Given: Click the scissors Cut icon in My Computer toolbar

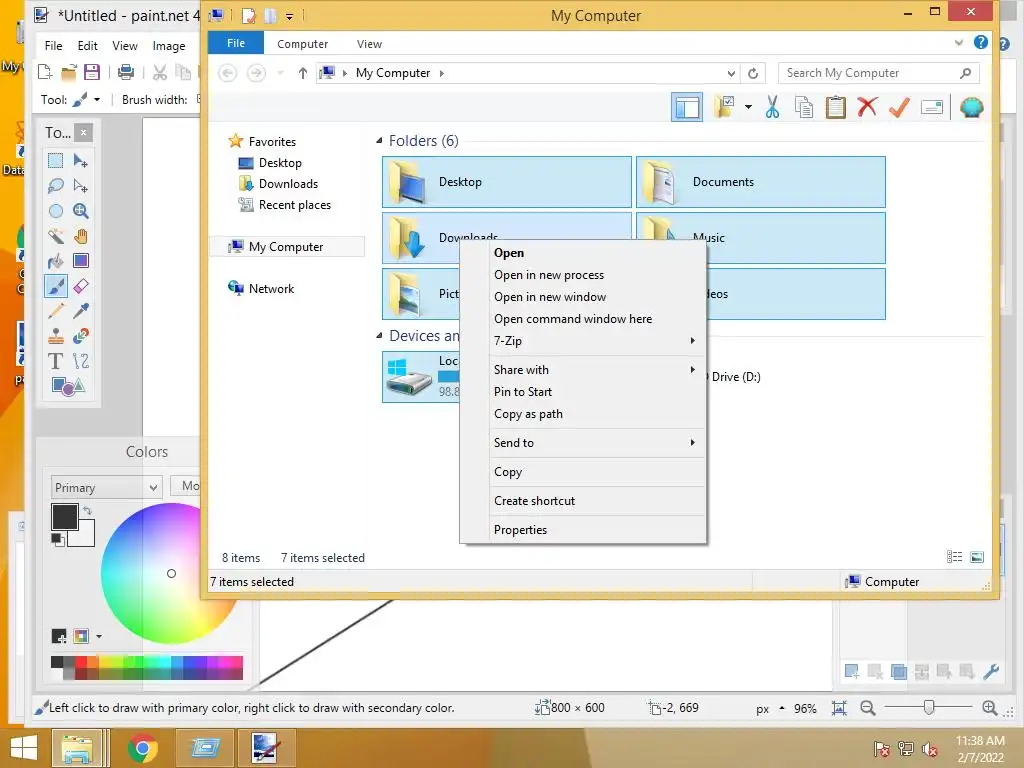Looking at the screenshot, I should pyautogui.click(x=773, y=107).
